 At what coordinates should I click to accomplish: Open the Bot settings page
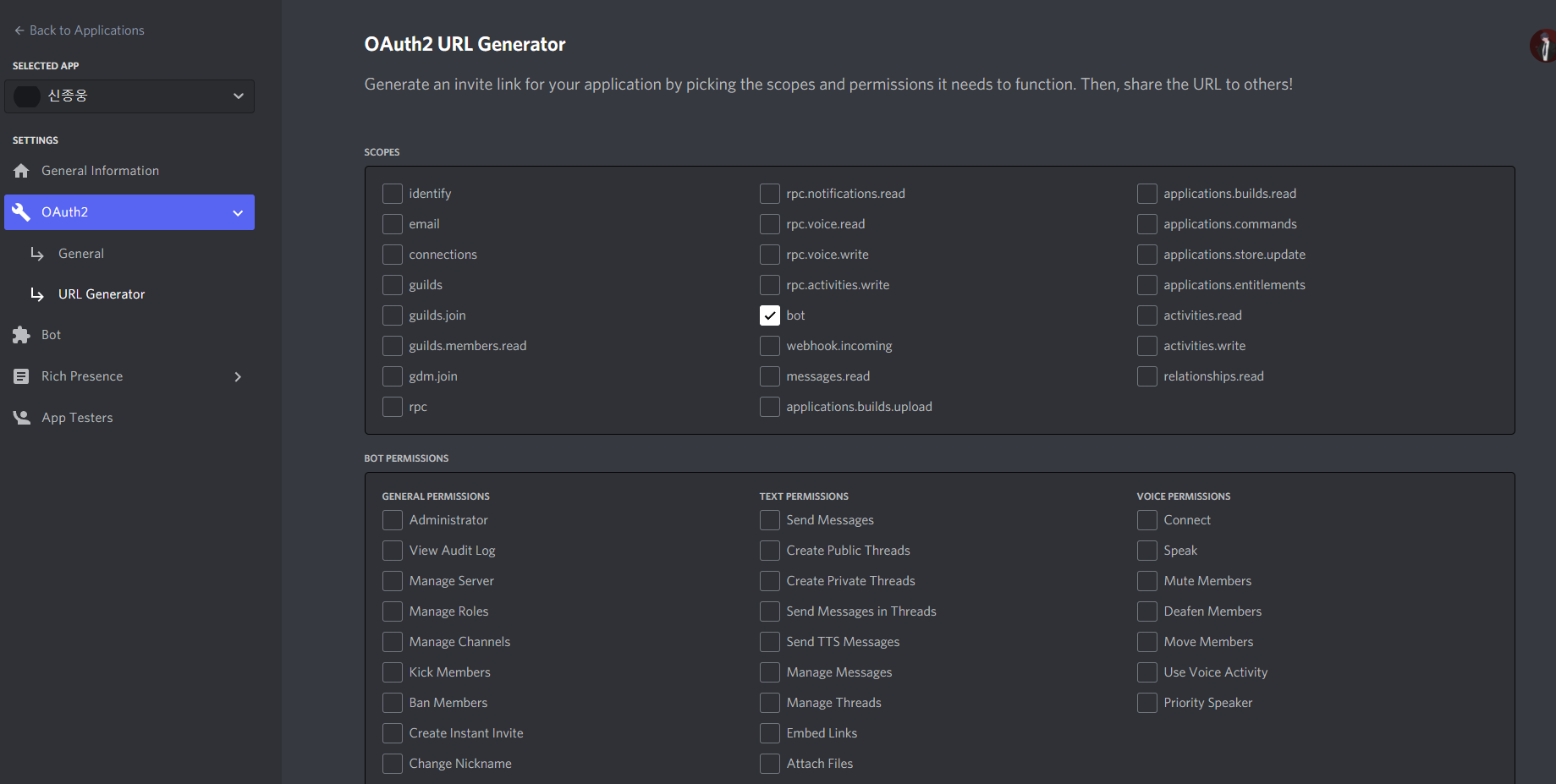[129, 335]
